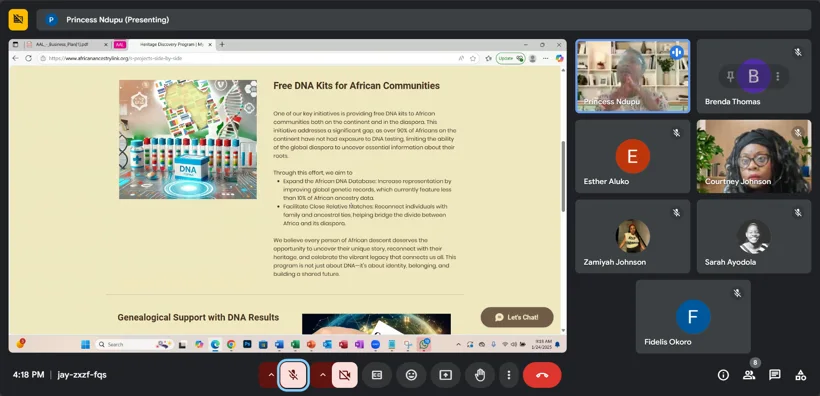
Task: Click the Windows taskbar Search box
Action: 134,344
